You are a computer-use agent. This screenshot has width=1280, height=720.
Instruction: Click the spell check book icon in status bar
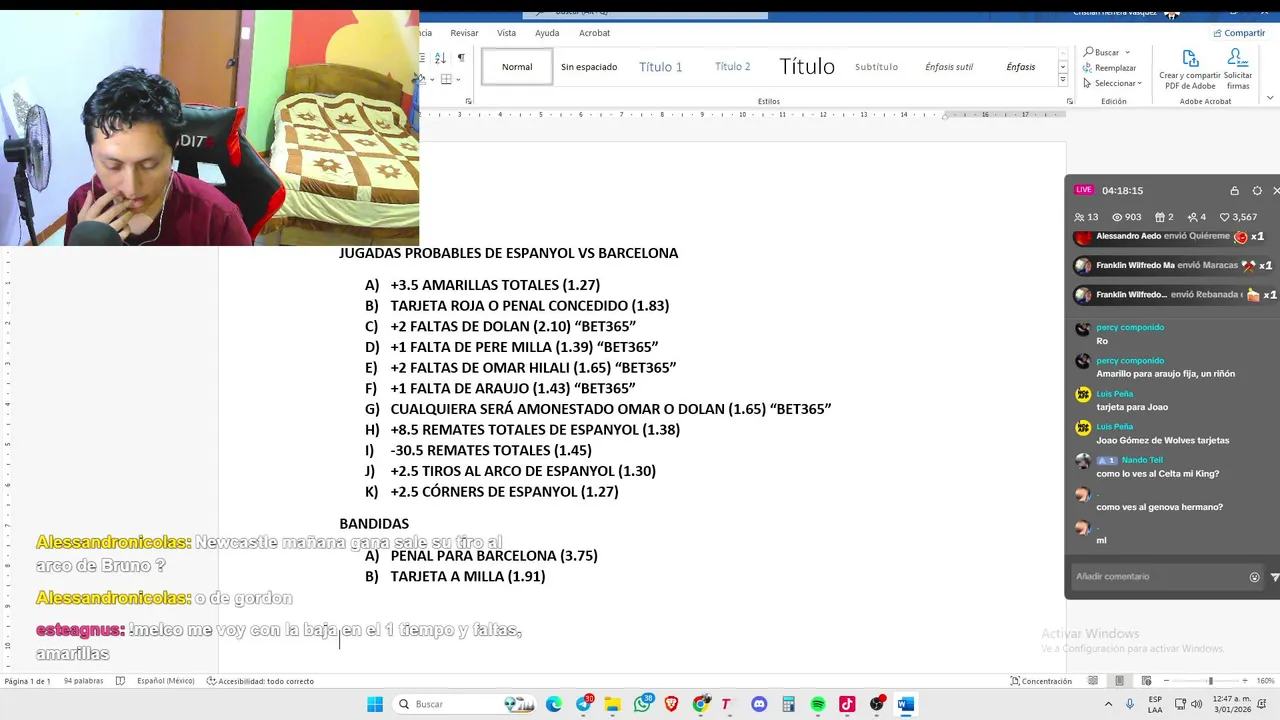pyautogui.click(x=120, y=681)
